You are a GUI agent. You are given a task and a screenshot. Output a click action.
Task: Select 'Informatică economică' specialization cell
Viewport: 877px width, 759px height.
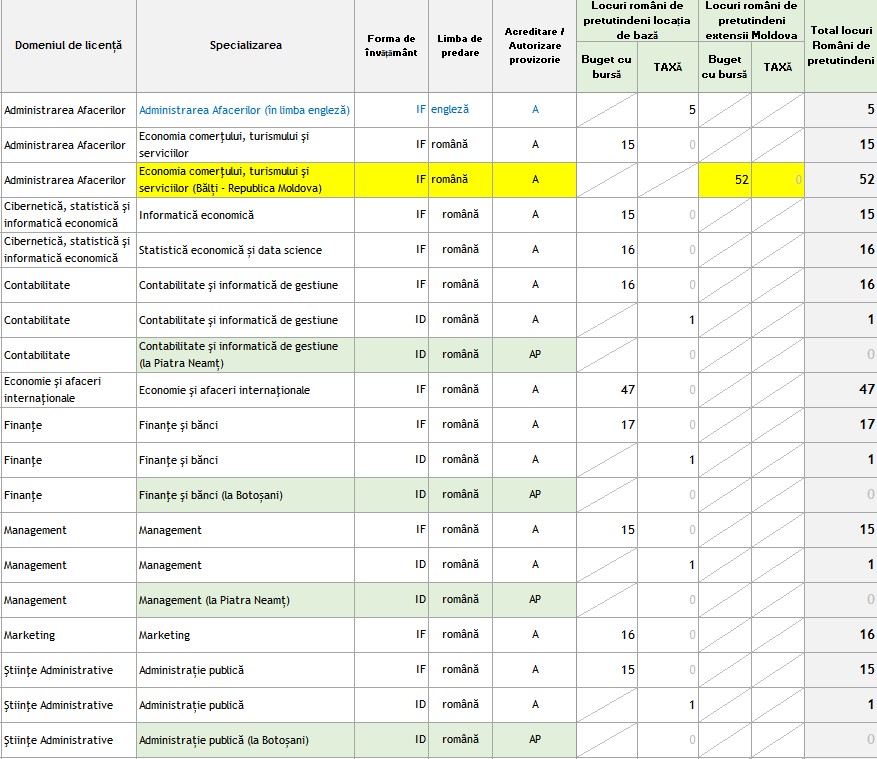pyautogui.click(x=246, y=215)
